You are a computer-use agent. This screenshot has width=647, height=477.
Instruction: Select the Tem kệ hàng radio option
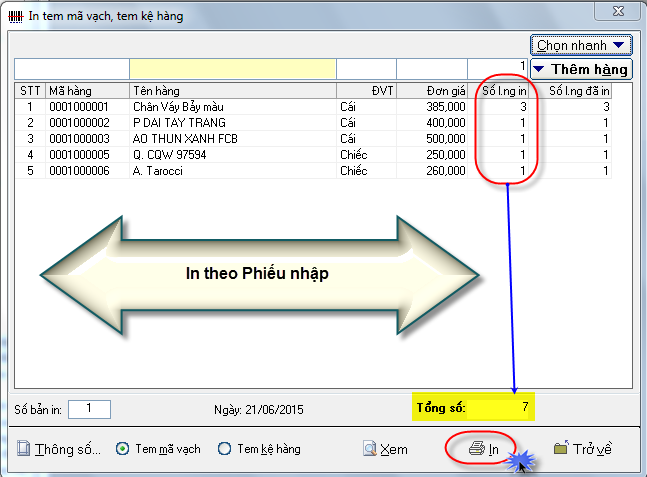[x=224, y=450]
